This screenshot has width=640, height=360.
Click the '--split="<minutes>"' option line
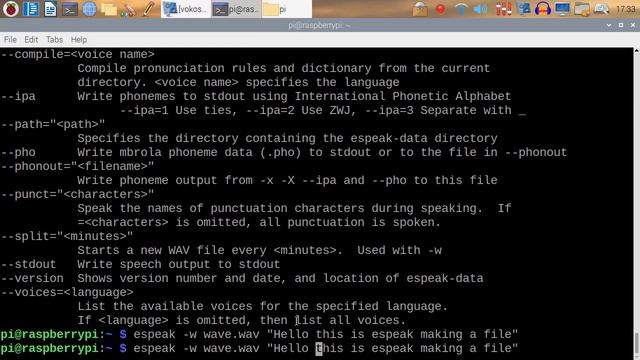tap(67, 236)
